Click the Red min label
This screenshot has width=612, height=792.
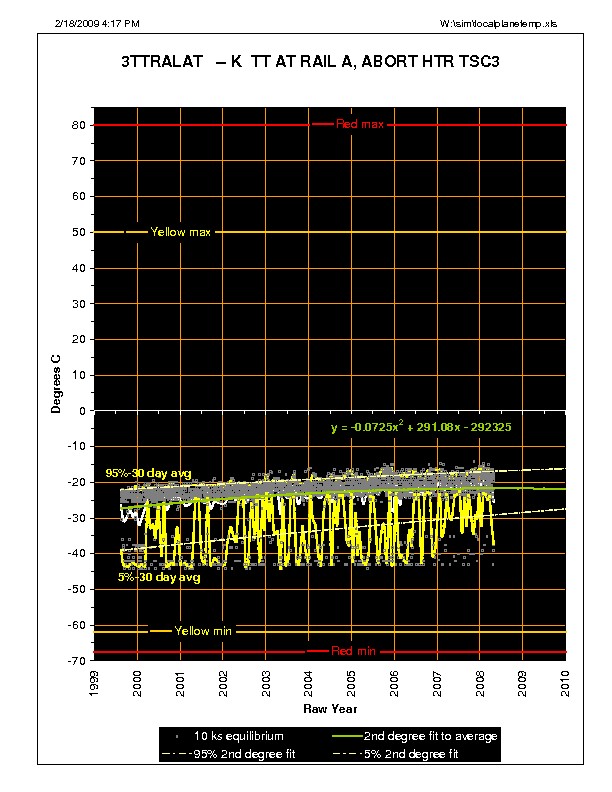[354, 651]
